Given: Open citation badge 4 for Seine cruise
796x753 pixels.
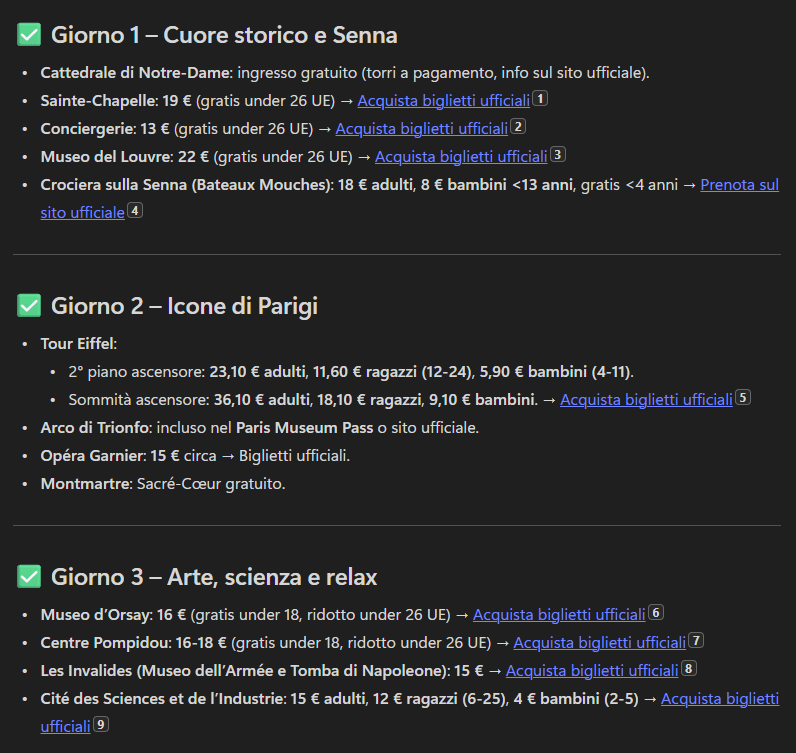Looking at the screenshot, I should (x=135, y=210).
